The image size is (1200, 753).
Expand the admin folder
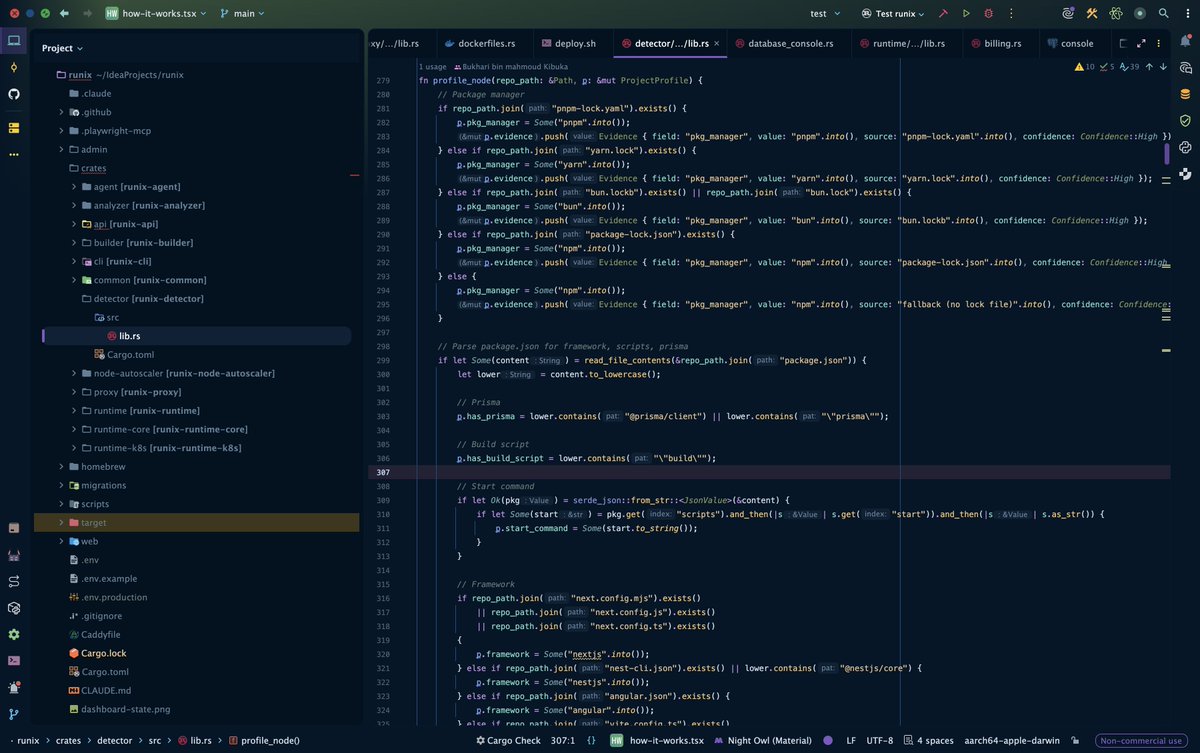pos(62,149)
